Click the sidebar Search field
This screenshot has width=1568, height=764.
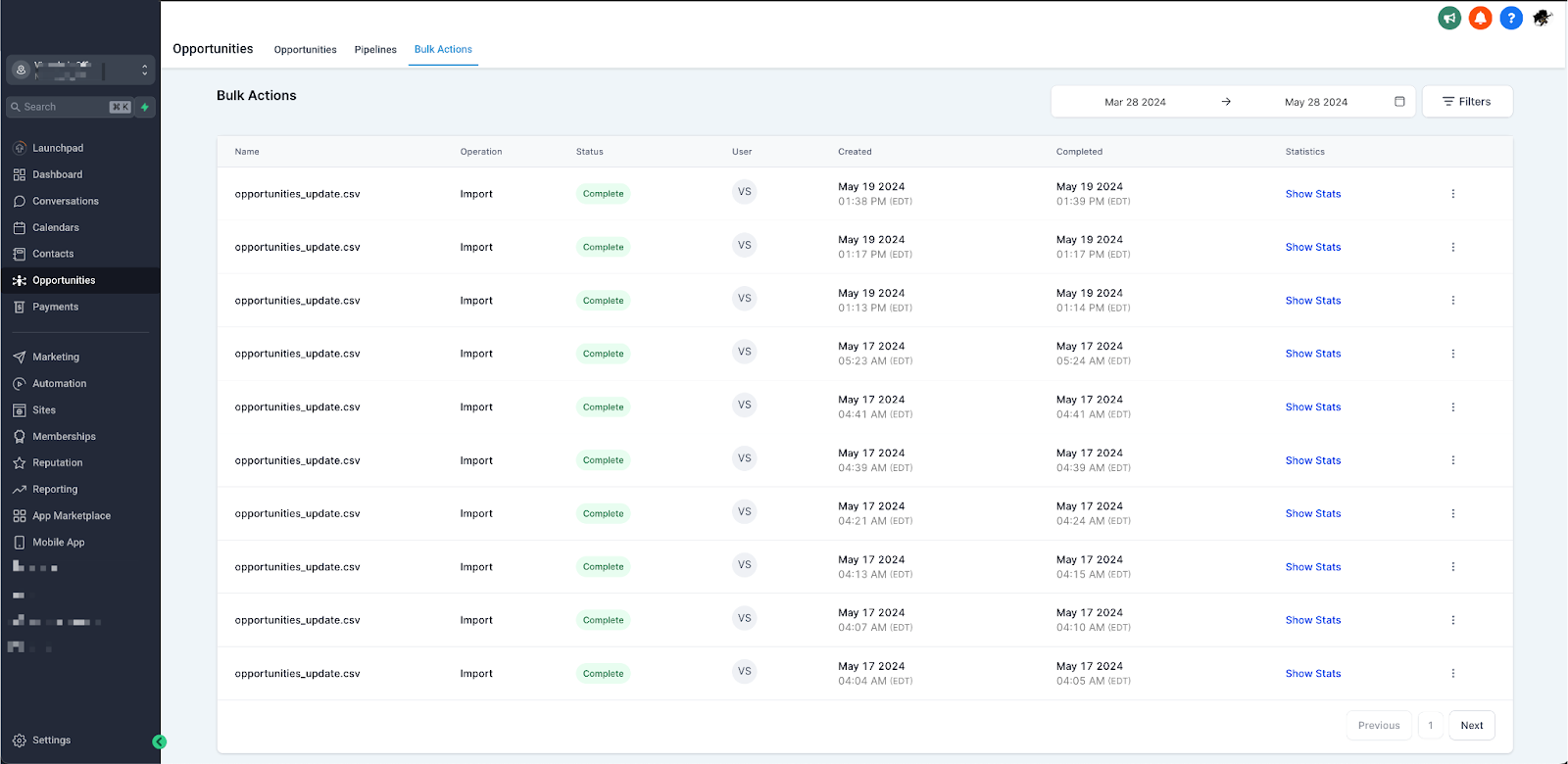click(71, 107)
